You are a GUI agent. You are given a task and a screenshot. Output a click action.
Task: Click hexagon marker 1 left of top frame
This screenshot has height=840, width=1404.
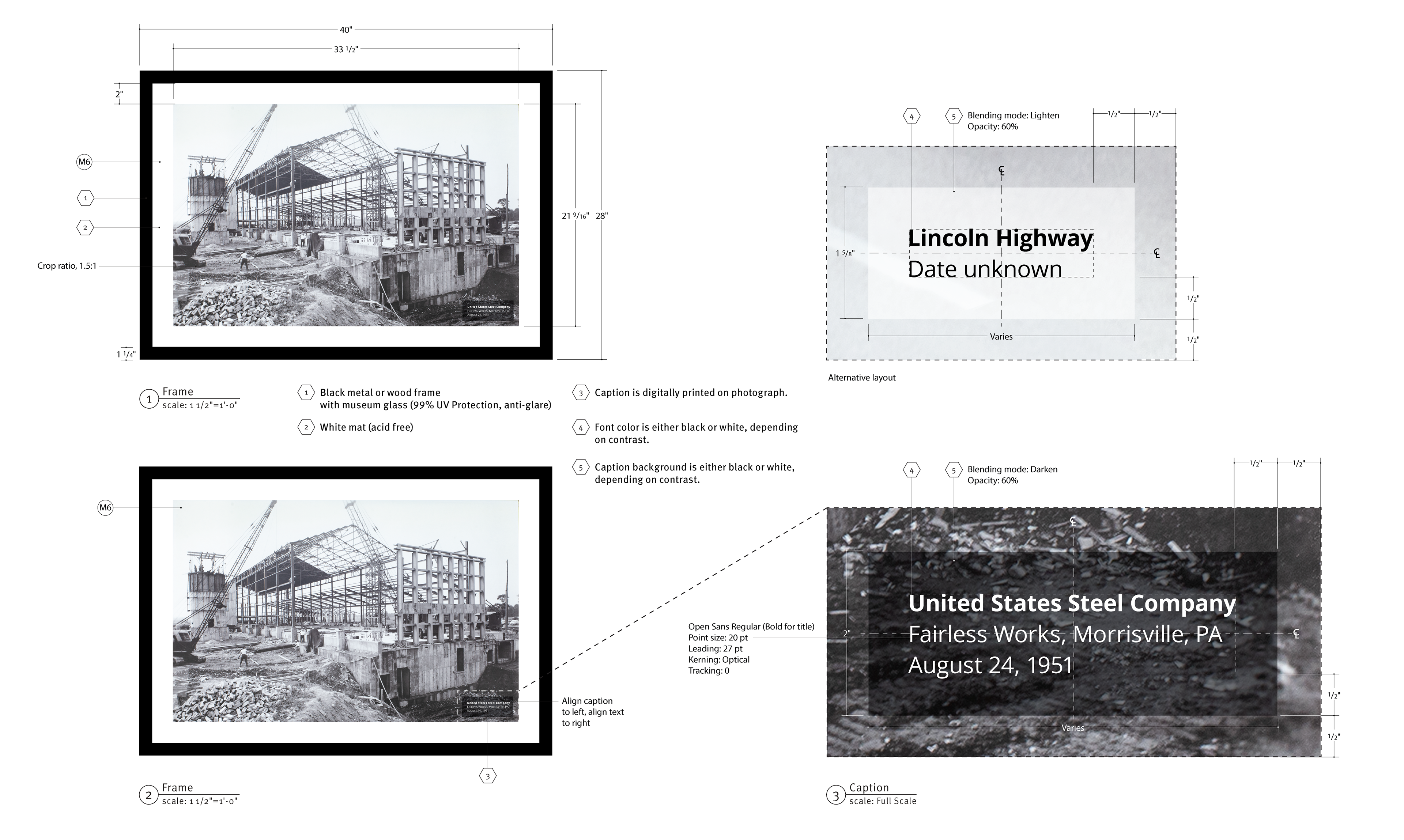pos(86,199)
